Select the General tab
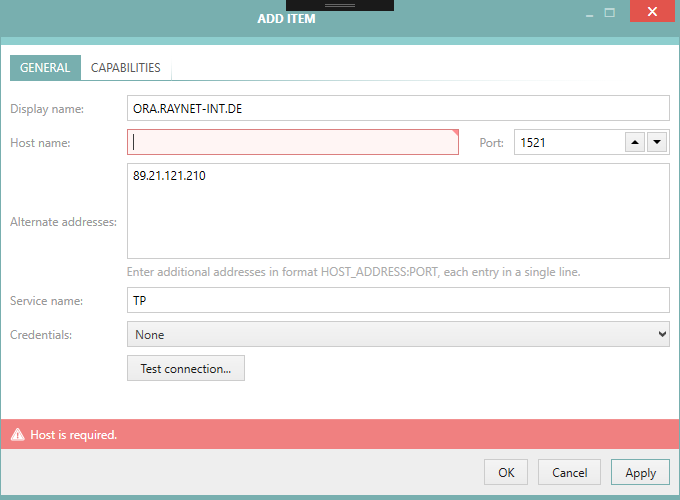The height and width of the screenshot is (500, 680). [x=45, y=68]
